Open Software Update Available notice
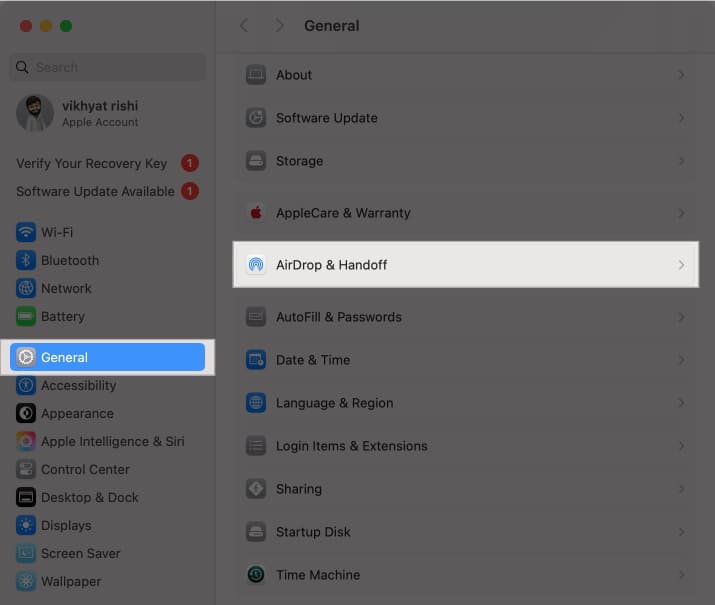This screenshot has height=605, width=715. point(107,191)
